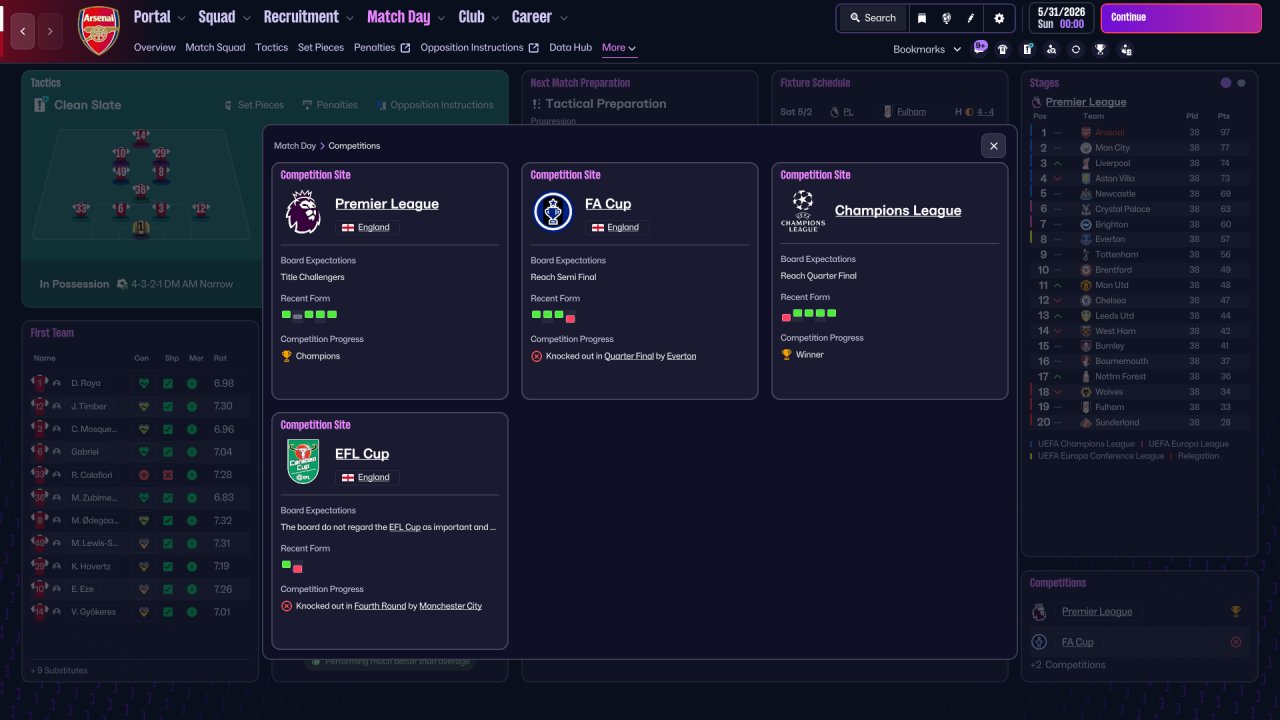
Task: Follow the Manchester City link in EFL Cup progress
Action: click(x=450, y=606)
